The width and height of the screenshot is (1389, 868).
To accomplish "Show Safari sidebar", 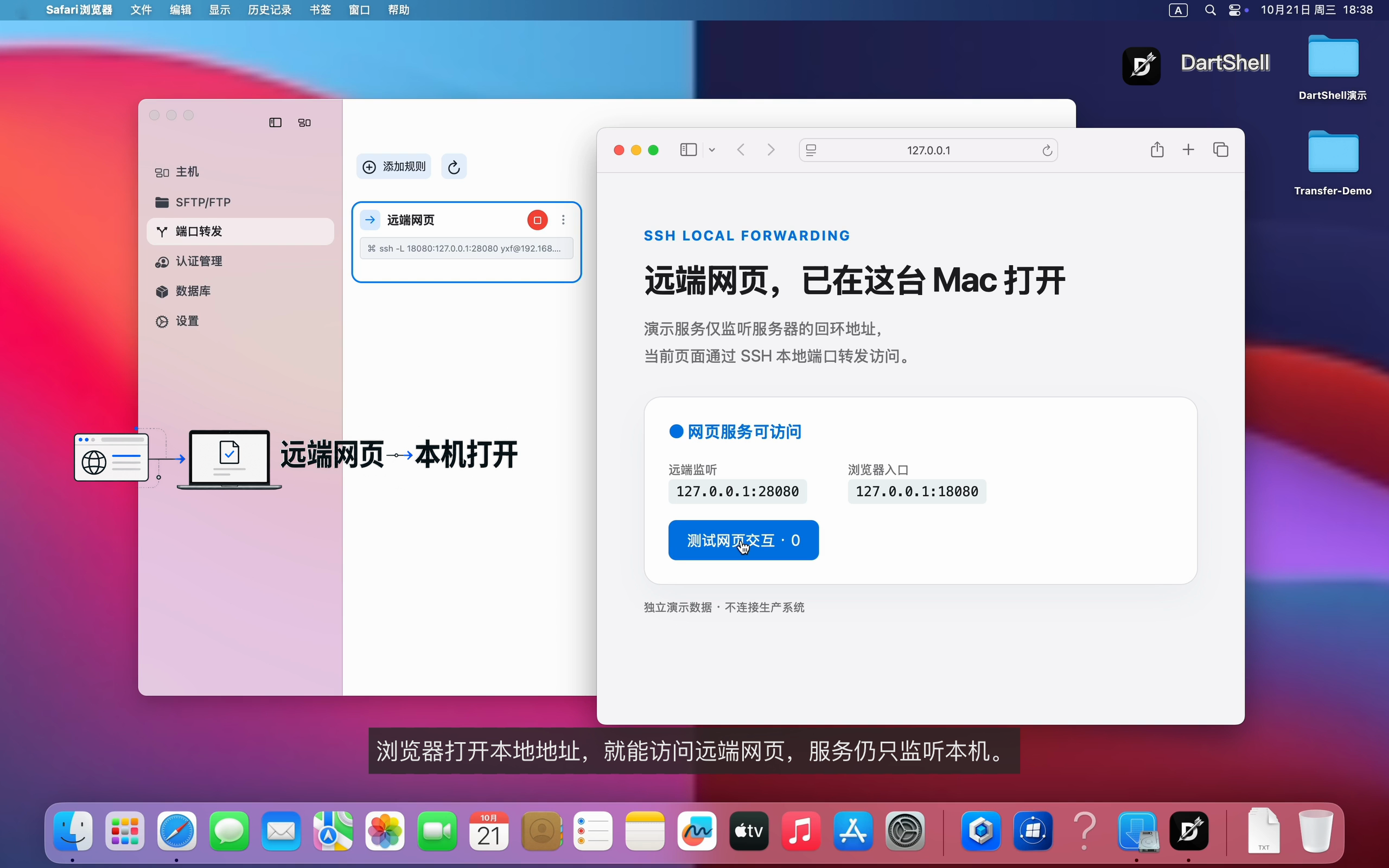I will (x=688, y=150).
